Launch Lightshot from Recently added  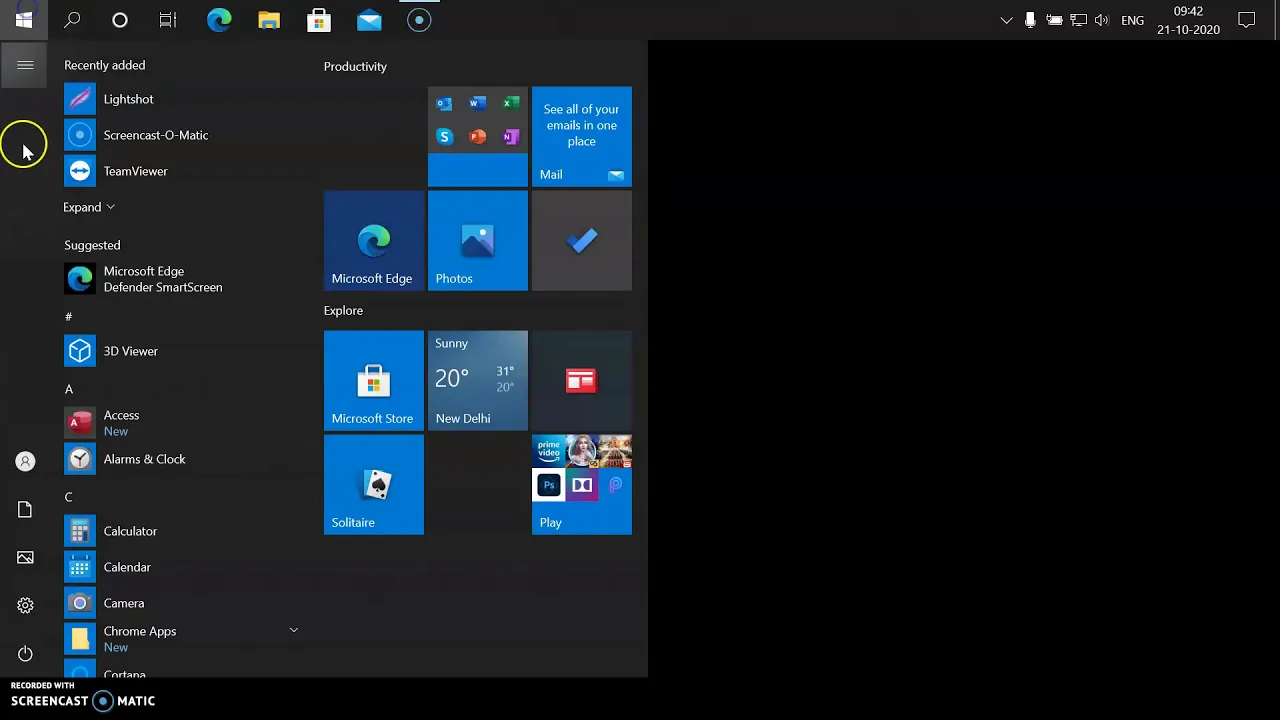[x=180, y=99]
